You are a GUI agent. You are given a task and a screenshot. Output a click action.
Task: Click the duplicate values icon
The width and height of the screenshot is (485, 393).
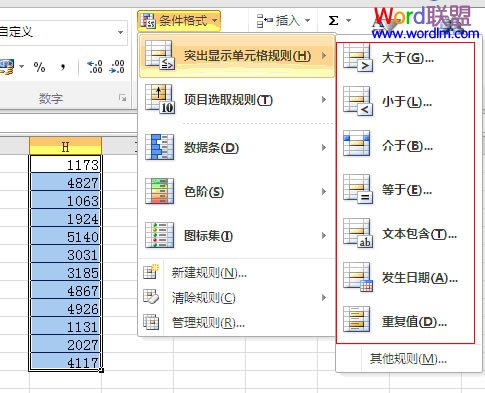pyautogui.click(x=357, y=319)
